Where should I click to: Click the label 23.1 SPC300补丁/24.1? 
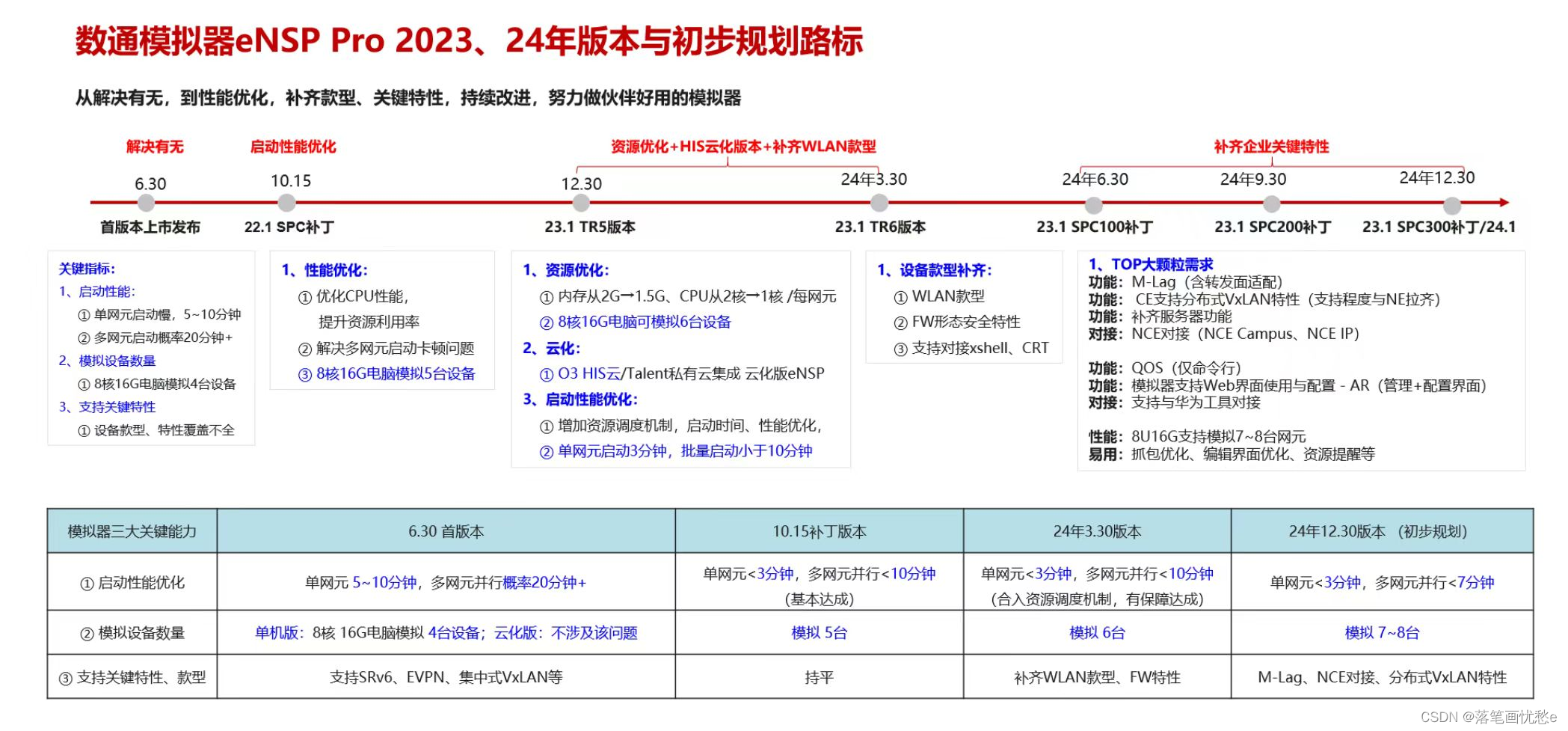coord(1439,227)
